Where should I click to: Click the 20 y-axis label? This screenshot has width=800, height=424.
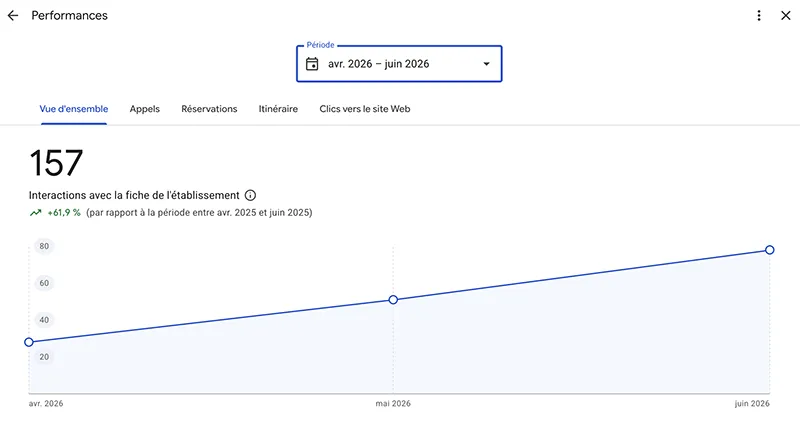pos(44,357)
